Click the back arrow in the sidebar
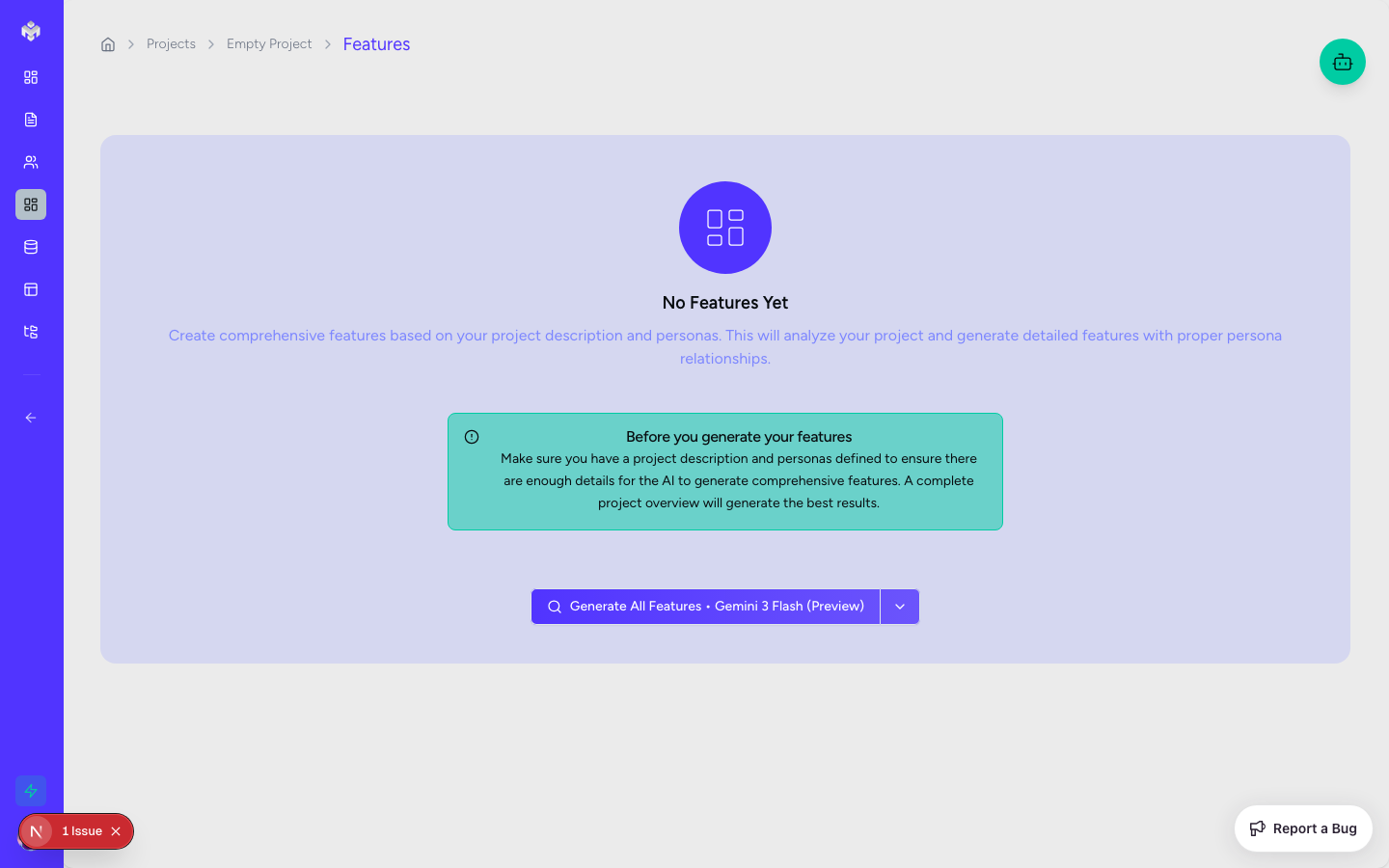1389x868 pixels. click(31, 418)
